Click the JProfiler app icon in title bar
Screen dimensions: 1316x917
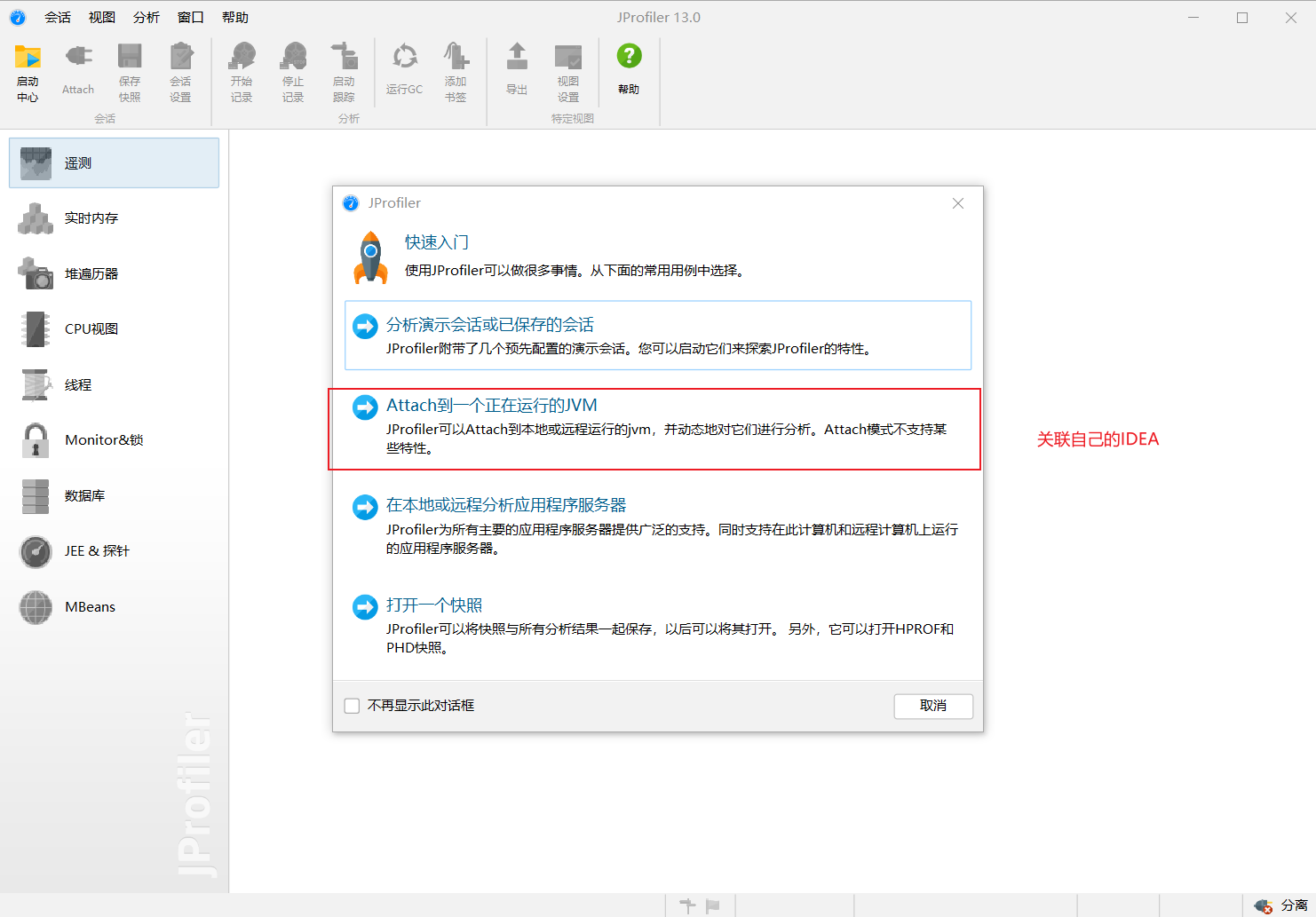(18, 17)
